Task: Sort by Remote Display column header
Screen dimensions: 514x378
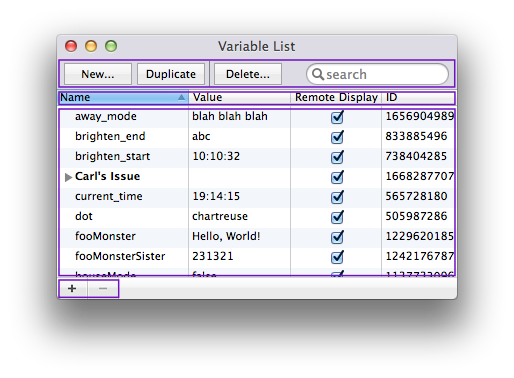Action: point(336,97)
